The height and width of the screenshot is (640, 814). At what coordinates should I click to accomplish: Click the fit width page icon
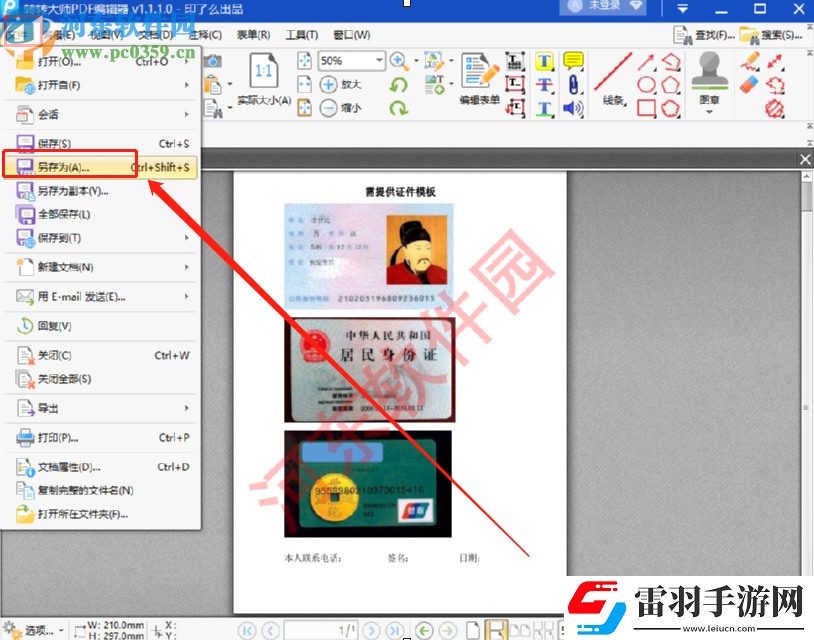pos(305,85)
